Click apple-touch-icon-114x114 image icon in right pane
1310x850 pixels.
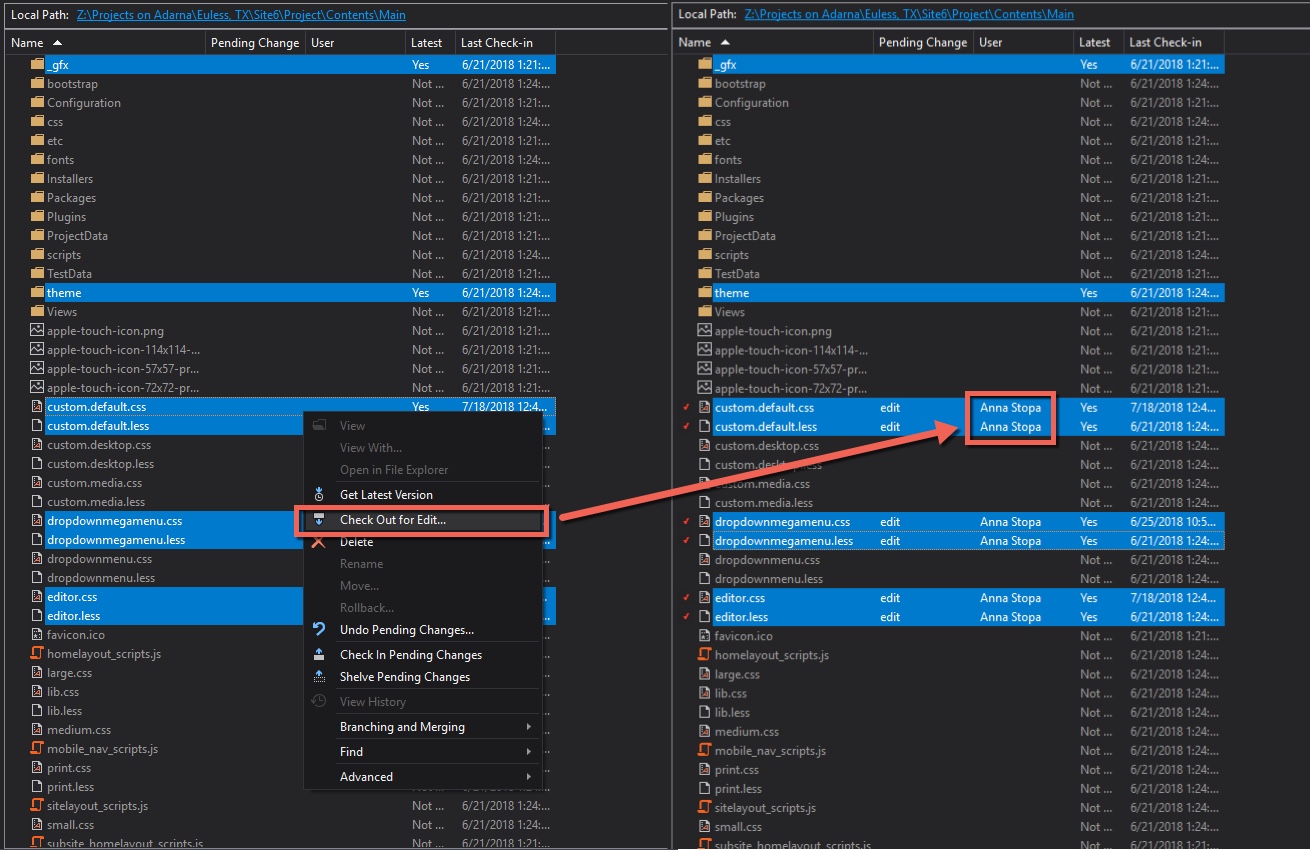[705, 350]
